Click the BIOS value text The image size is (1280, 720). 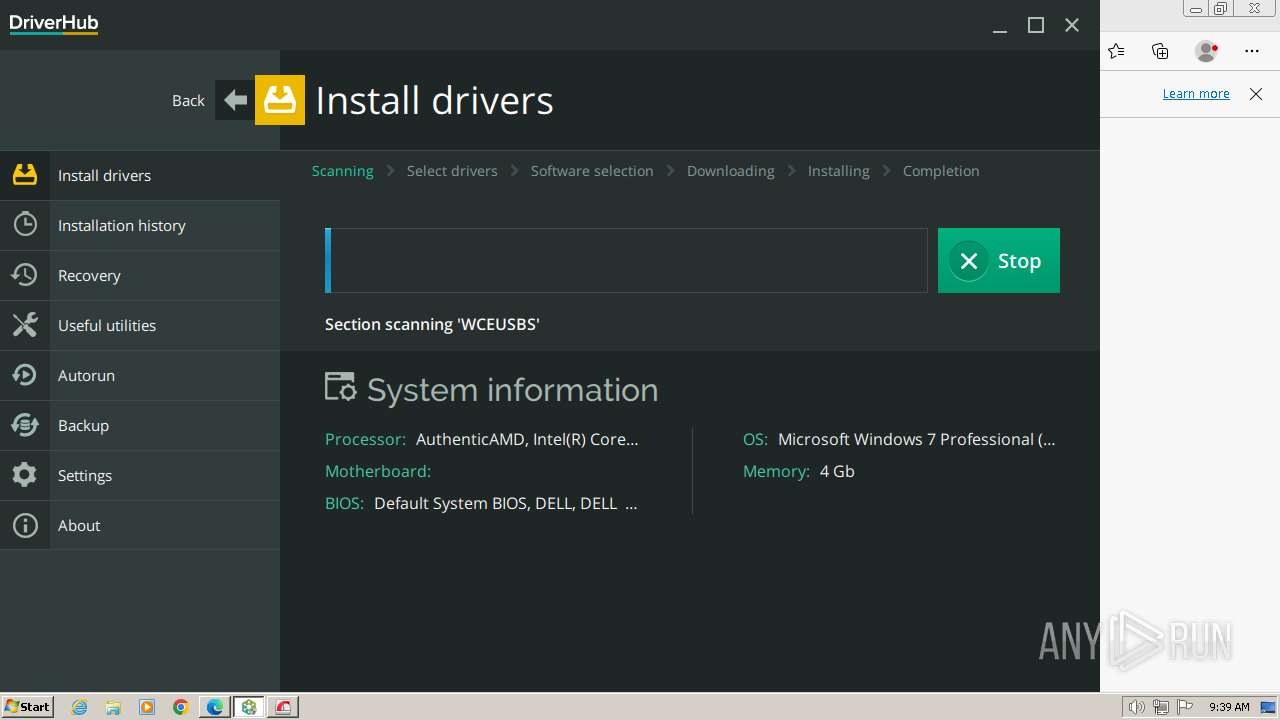[x=506, y=503]
